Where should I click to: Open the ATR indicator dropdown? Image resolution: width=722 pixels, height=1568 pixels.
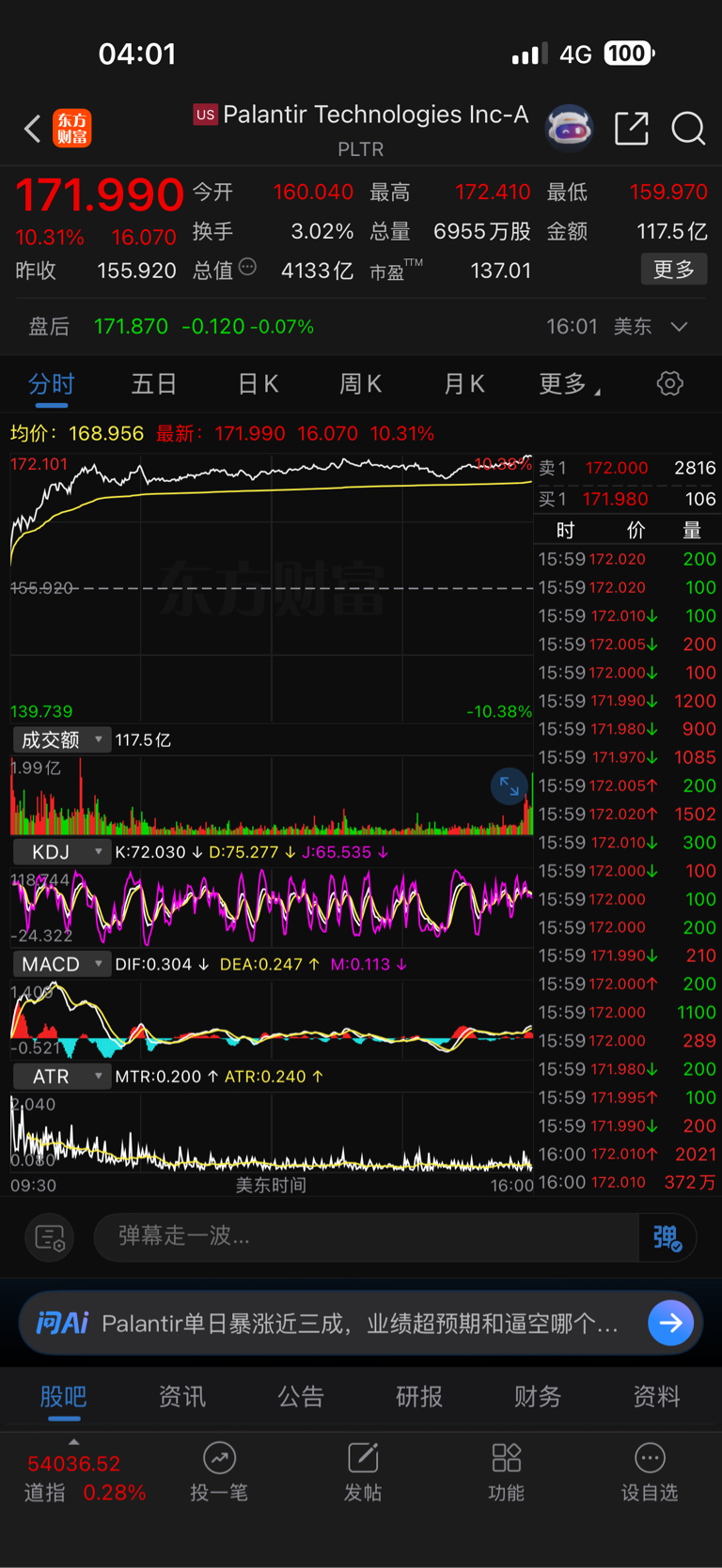pyautogui.click(x=60, y=1077)
